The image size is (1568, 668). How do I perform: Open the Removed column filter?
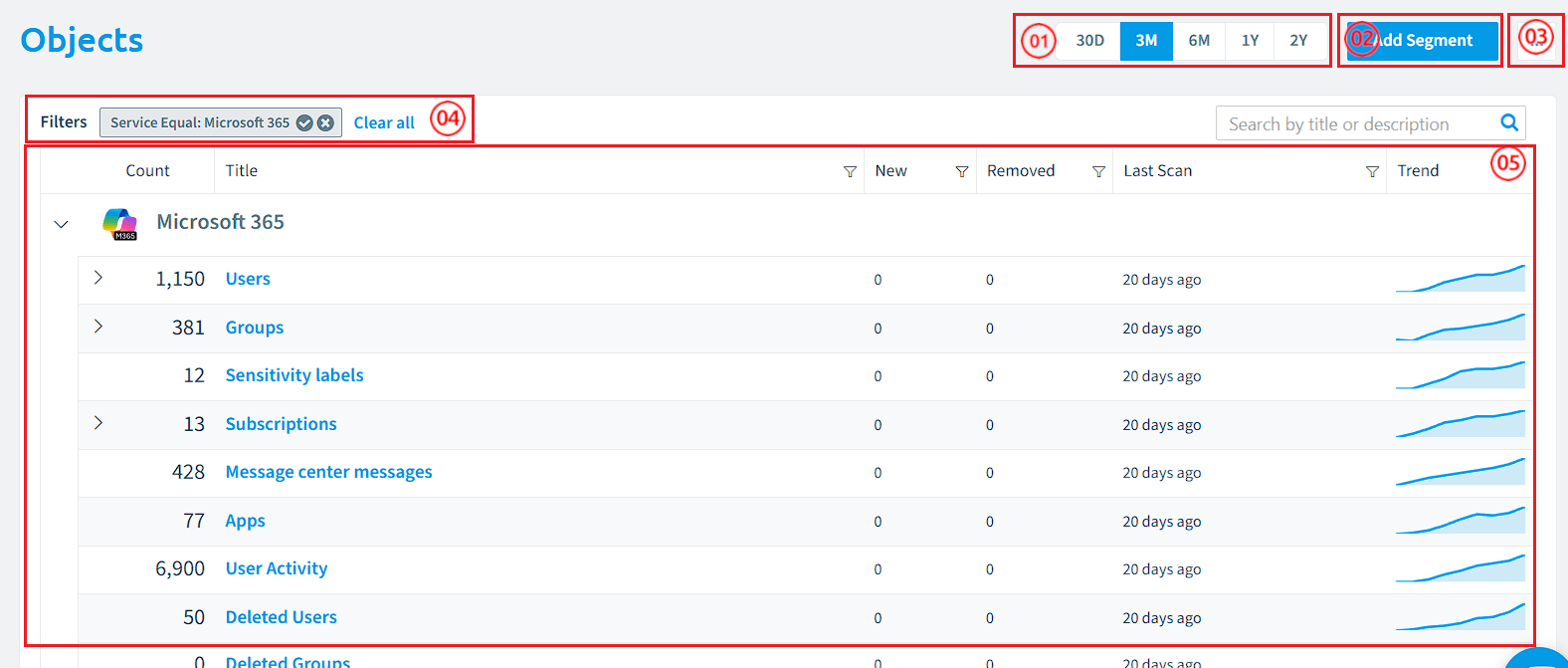click(1098, 171)
